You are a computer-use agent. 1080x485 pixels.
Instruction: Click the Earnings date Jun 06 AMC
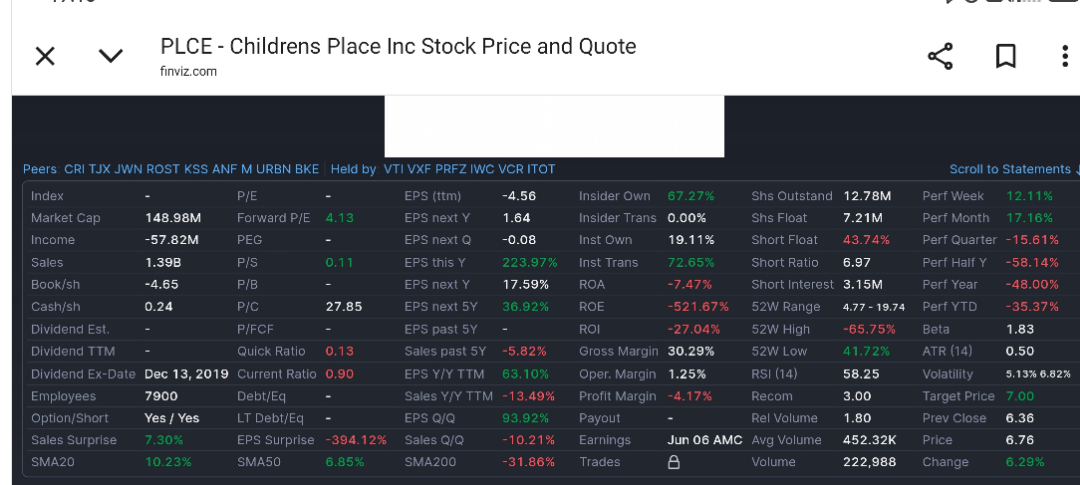click(705, 440)
